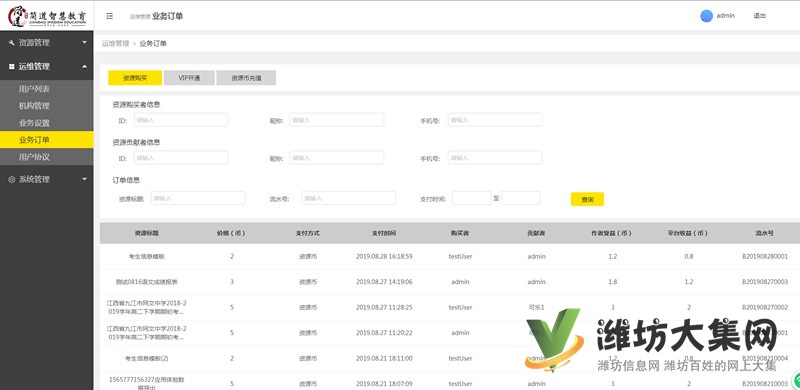The height and width of the screenshot is (390, 800).
Task: Click serial number B201908270002
Action: pos(764,307)
